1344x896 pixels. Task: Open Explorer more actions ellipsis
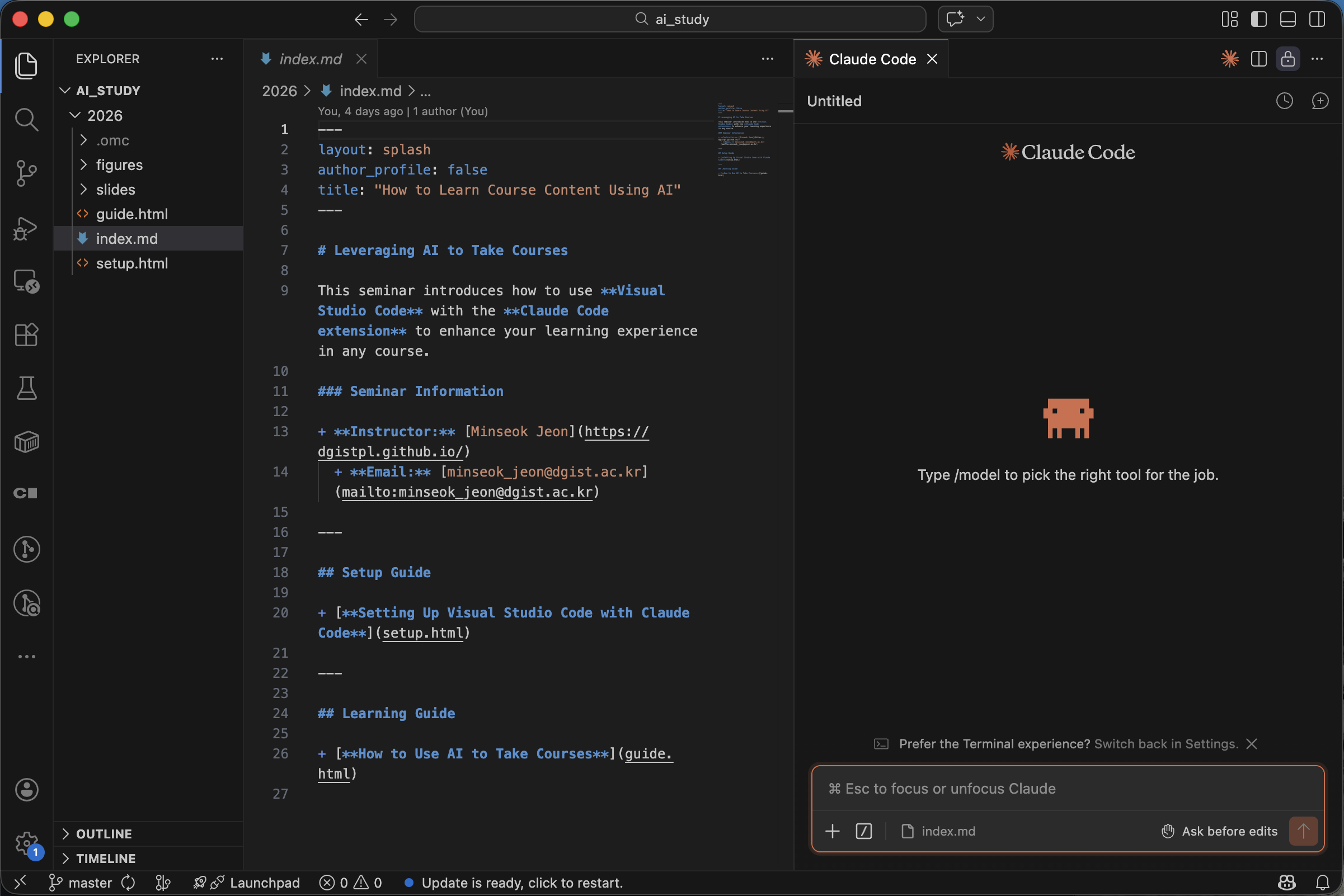[217, 59]
